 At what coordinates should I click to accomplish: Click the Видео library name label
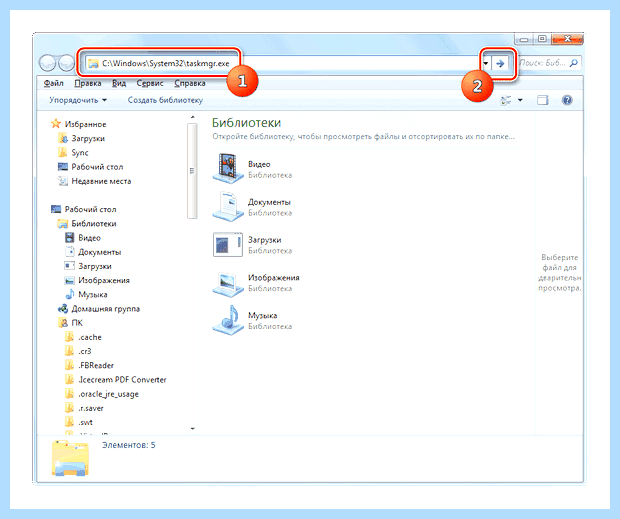point(259,164)
